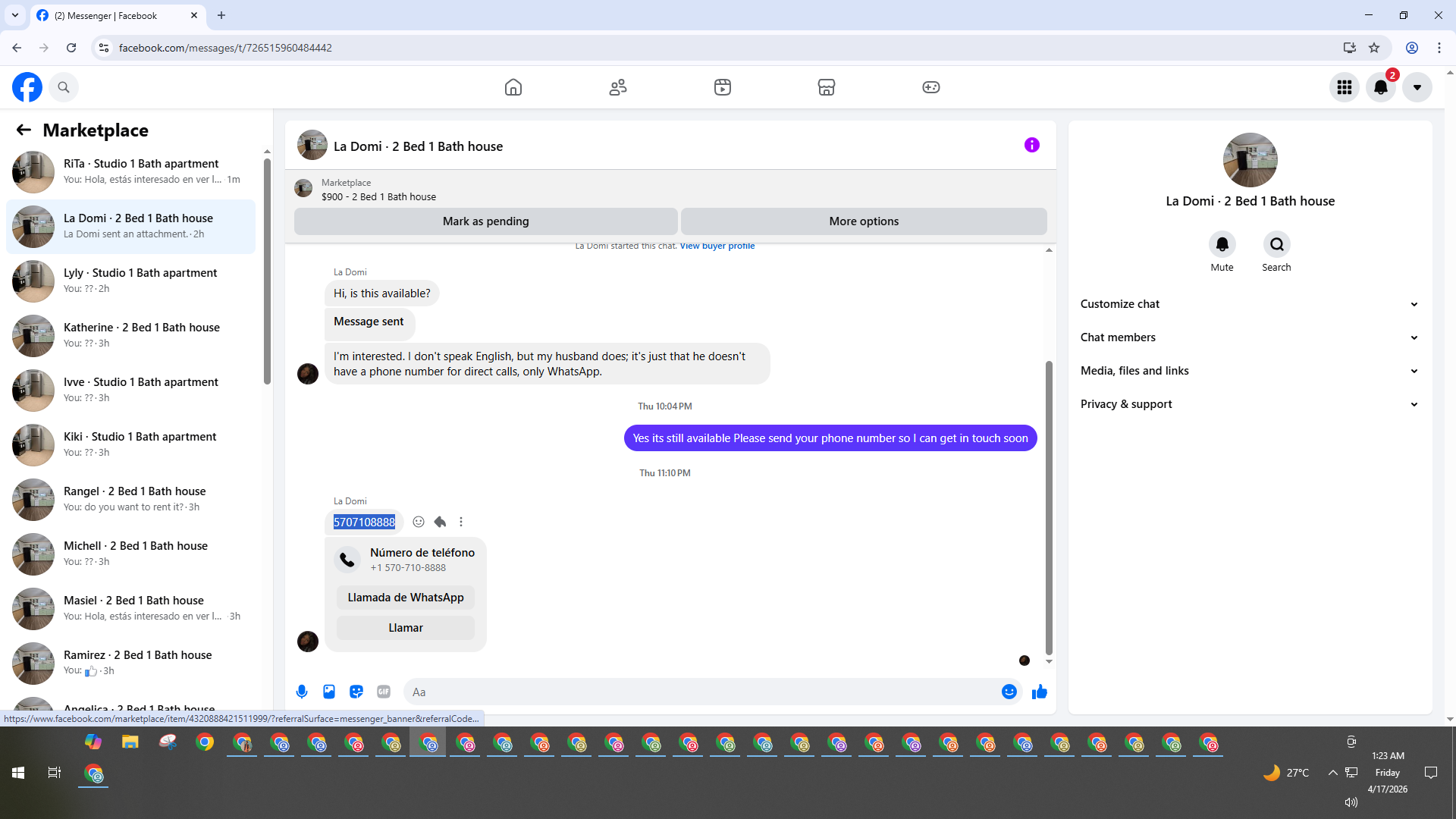Click the Llamar button
This screenshot has width=1456, height=819.
406,628
